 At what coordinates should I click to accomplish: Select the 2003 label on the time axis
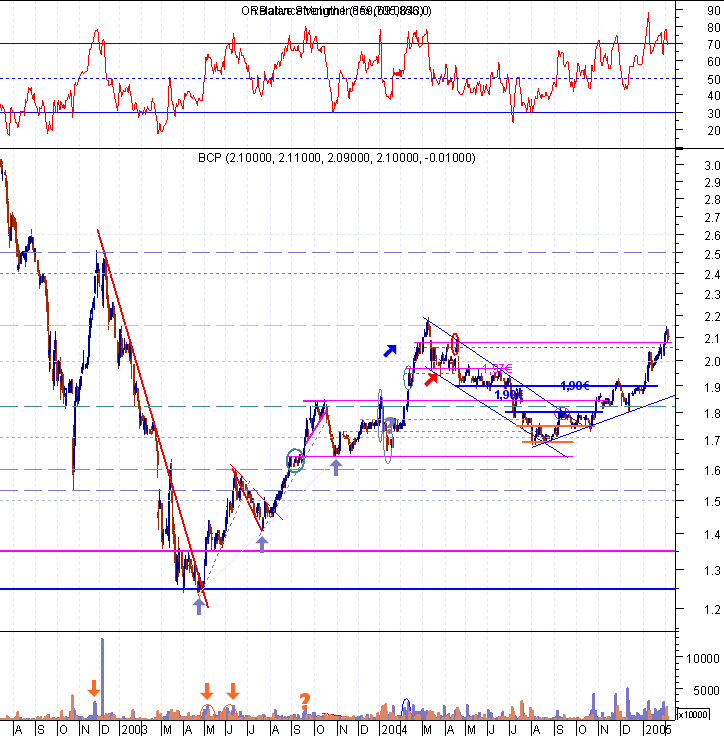[x=133, y=730]
